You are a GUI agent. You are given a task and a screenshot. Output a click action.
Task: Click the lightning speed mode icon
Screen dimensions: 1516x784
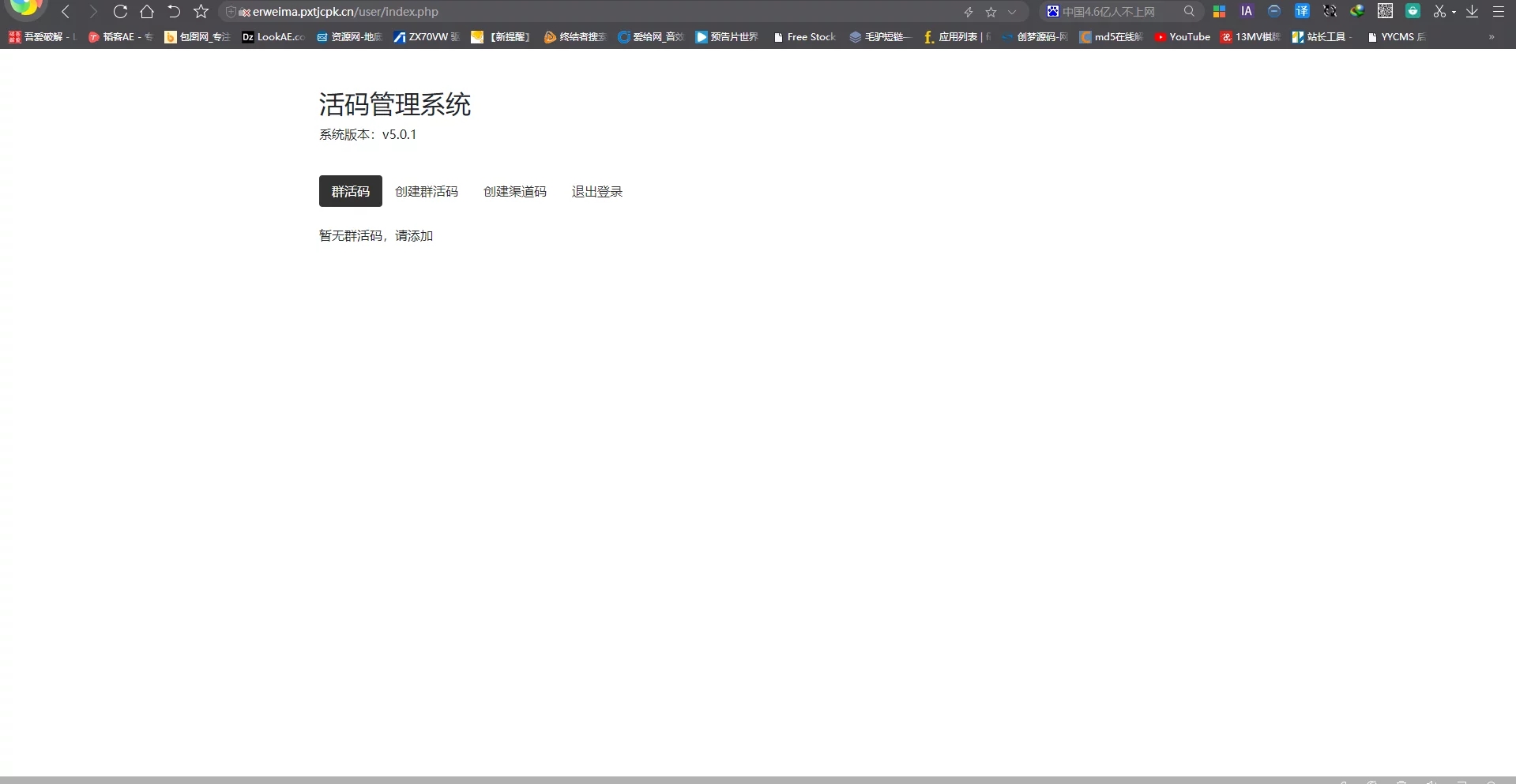point(968,12)
